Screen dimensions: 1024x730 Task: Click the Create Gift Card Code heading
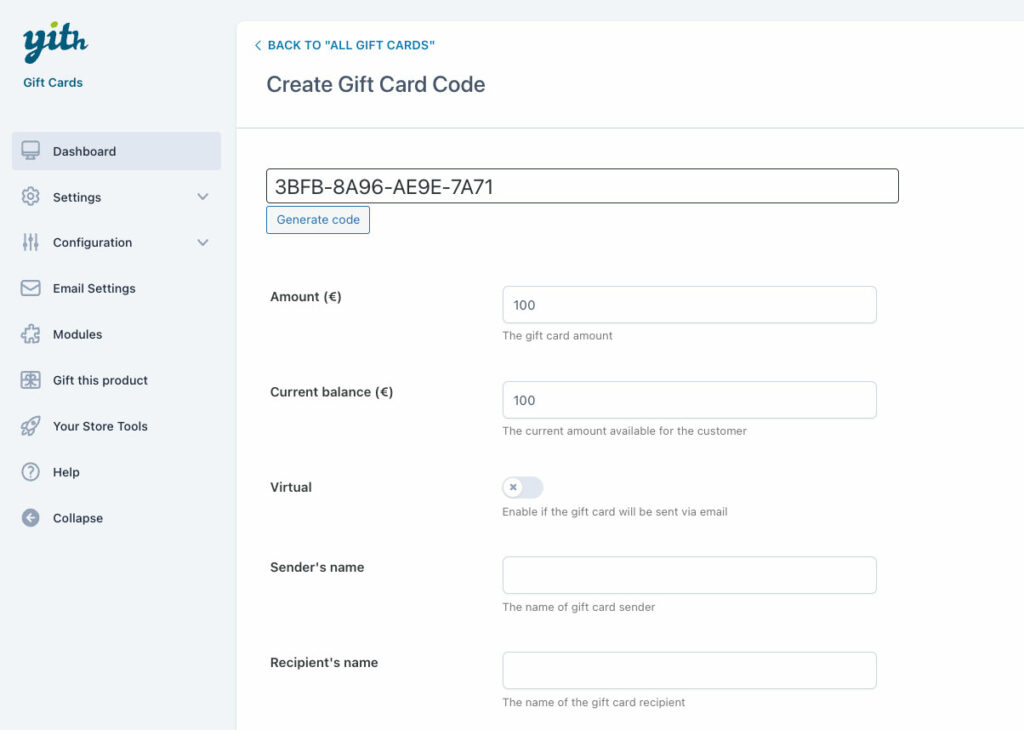click(376, 84)
